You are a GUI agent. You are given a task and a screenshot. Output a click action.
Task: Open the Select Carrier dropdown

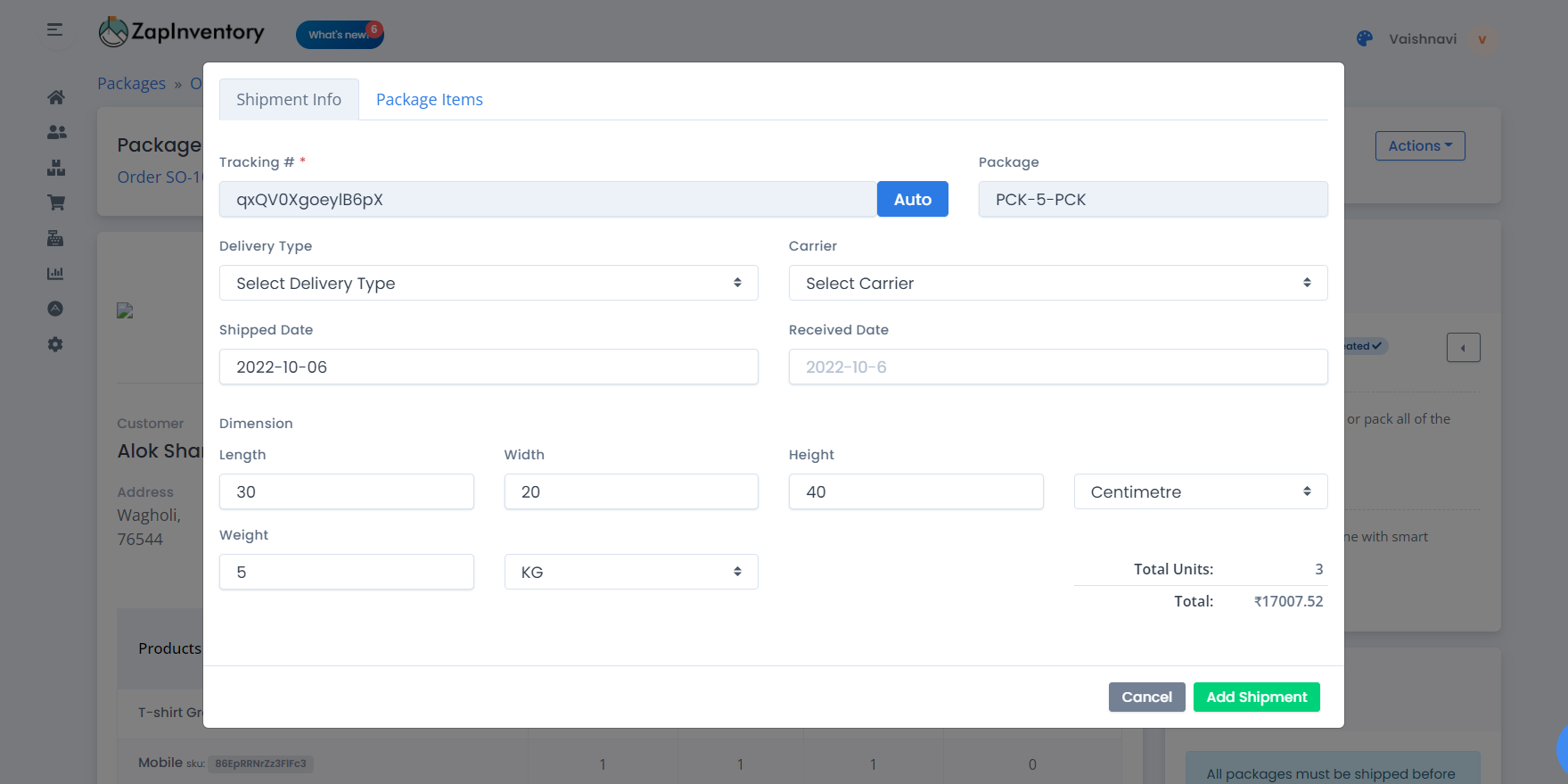point(1058,283)
